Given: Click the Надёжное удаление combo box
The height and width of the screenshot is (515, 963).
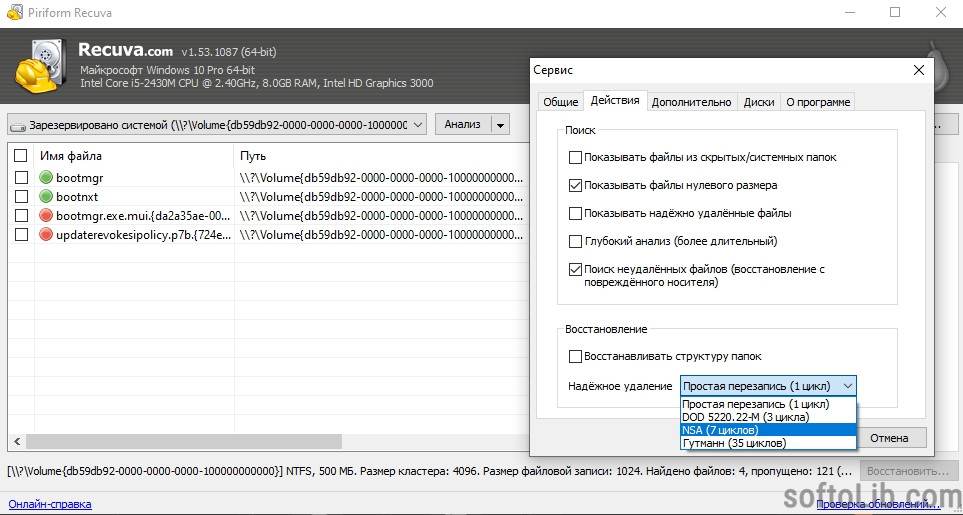Looking at the screenshot, I should pyautogui.click(x=768, y=386).
